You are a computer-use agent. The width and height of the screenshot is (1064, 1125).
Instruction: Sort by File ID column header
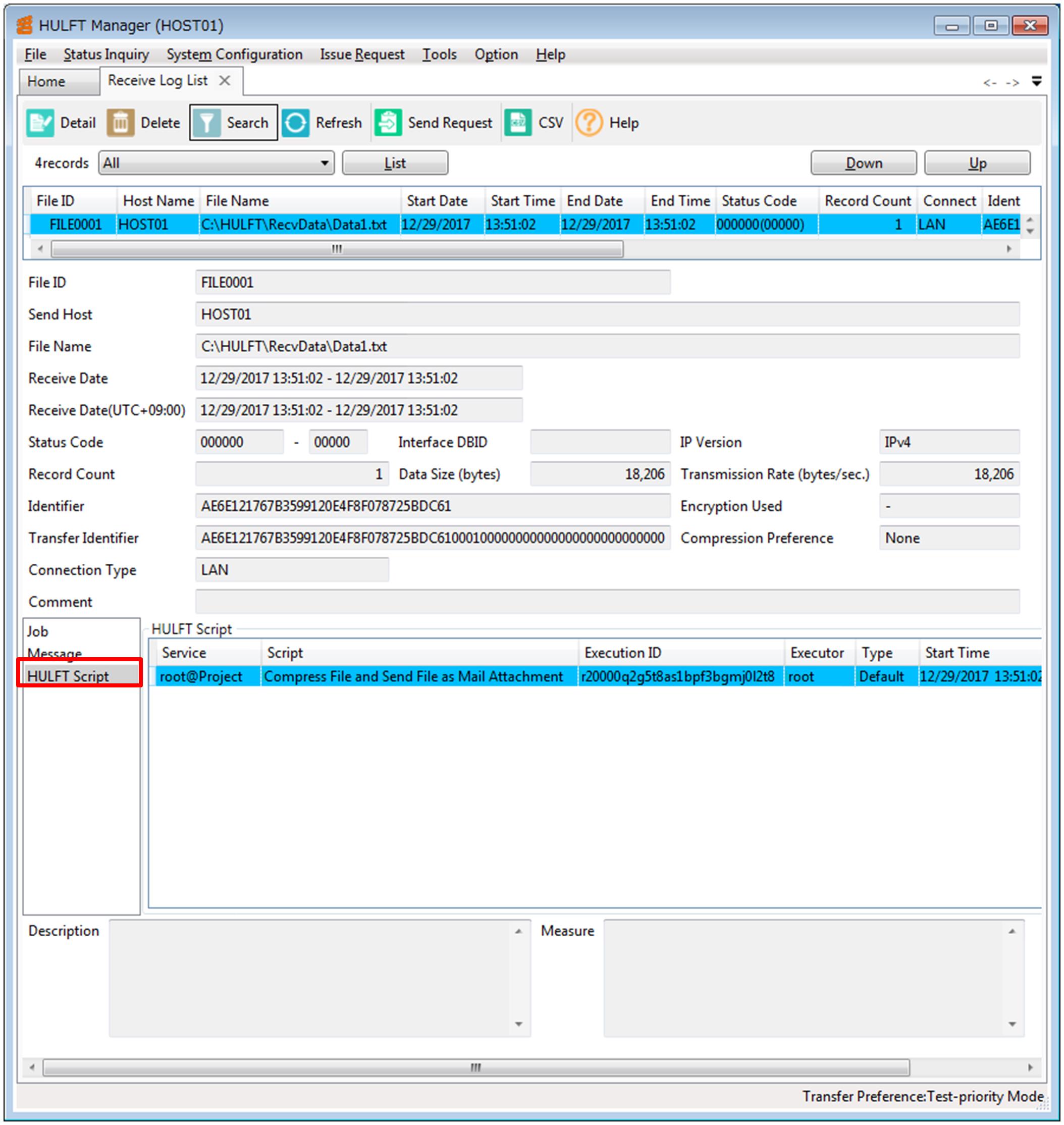[73, 201]
